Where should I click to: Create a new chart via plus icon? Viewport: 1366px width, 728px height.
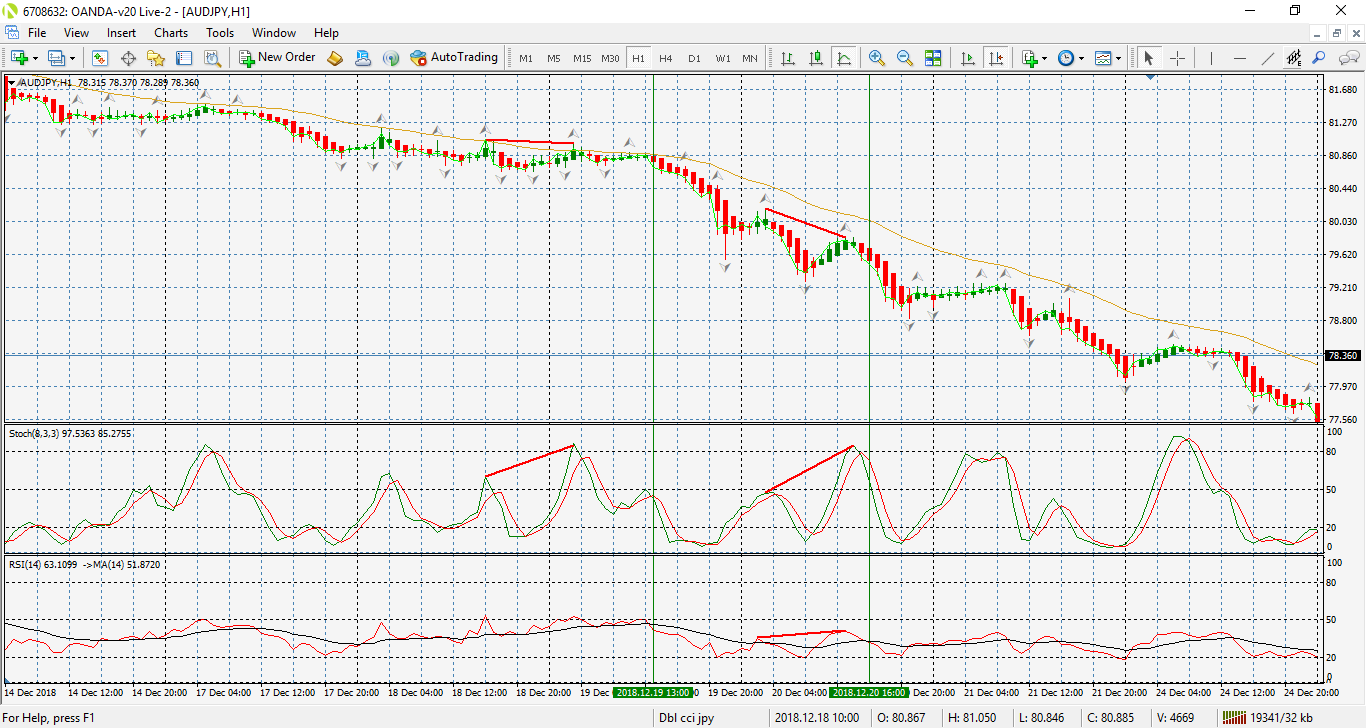click(x=19, y=58)
